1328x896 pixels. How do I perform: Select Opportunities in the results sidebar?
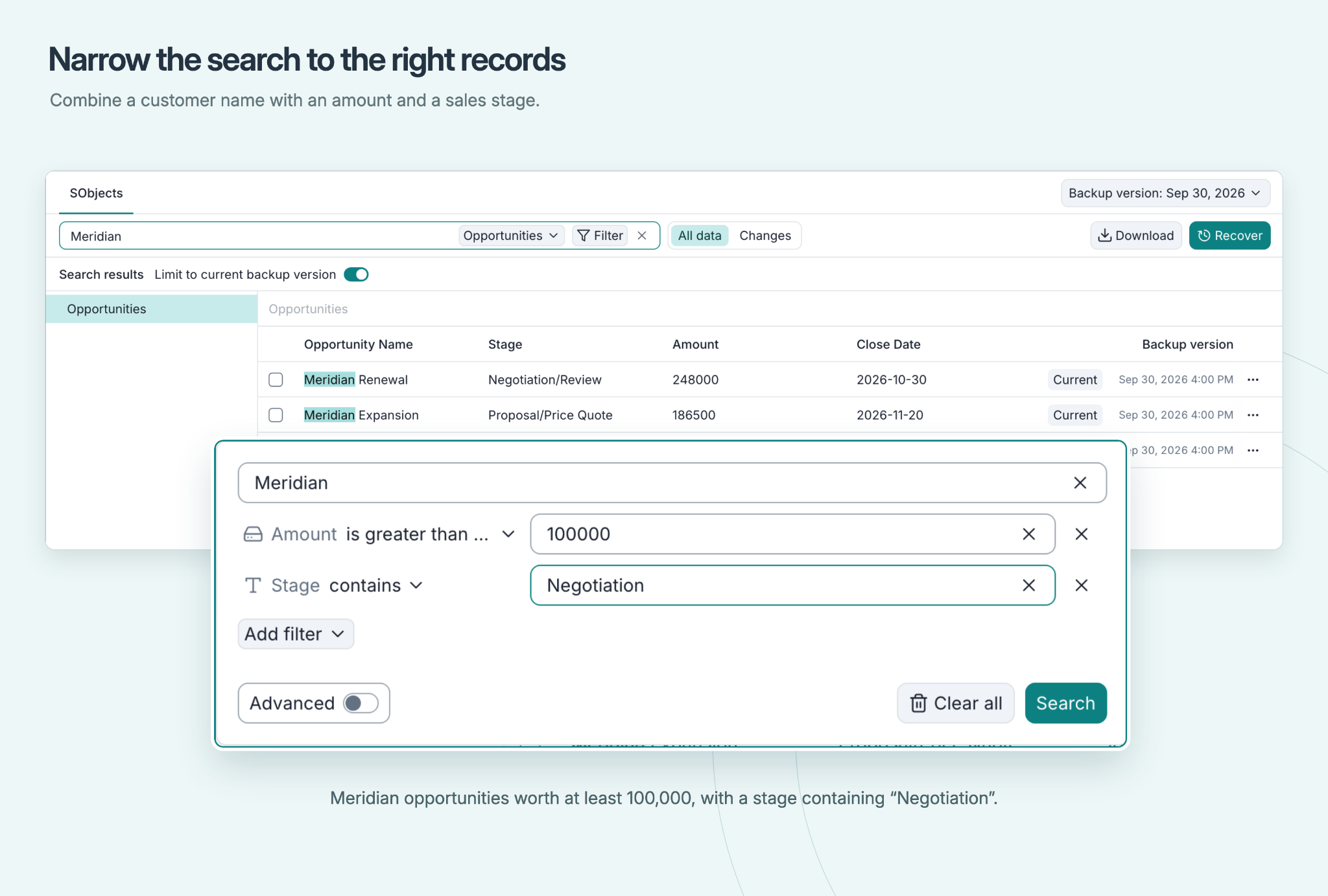coord(152,309)
